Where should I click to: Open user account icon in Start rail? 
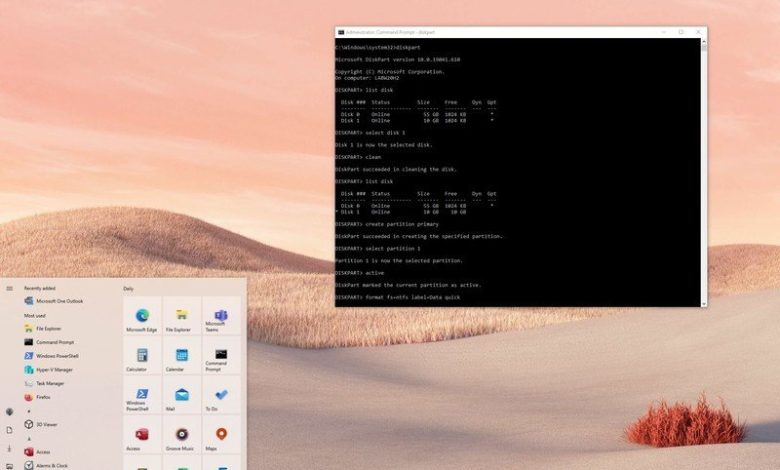click(x=9, y=412)
